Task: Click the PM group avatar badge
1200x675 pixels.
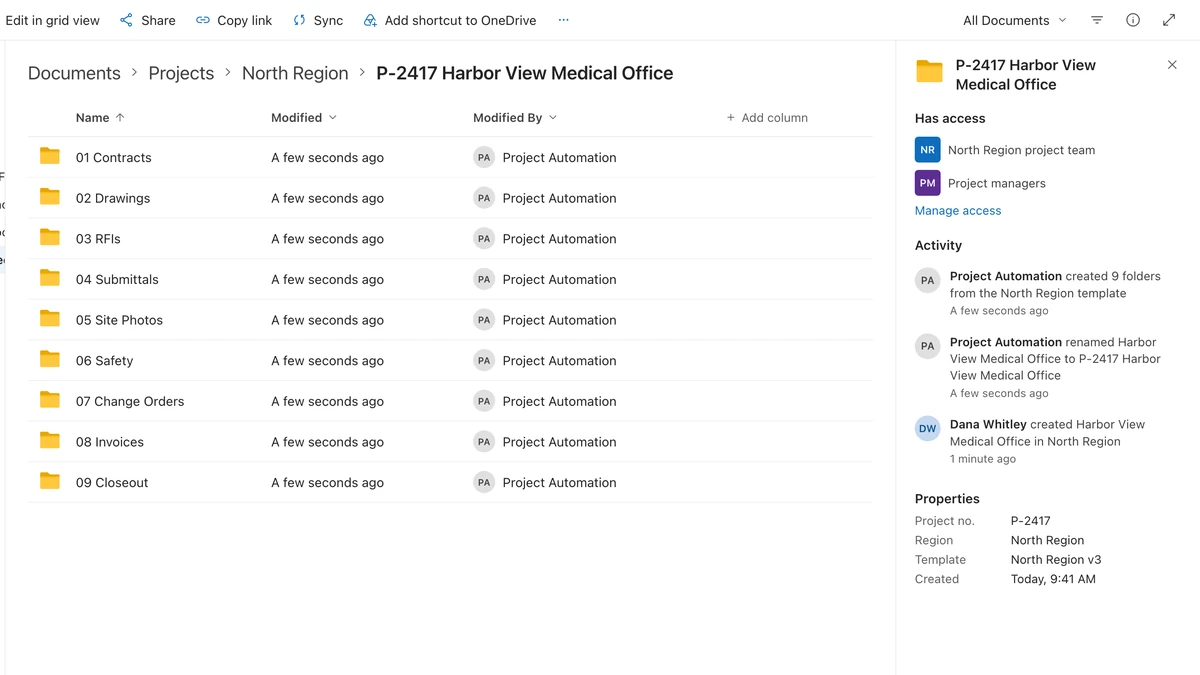Action: (928, 183)
